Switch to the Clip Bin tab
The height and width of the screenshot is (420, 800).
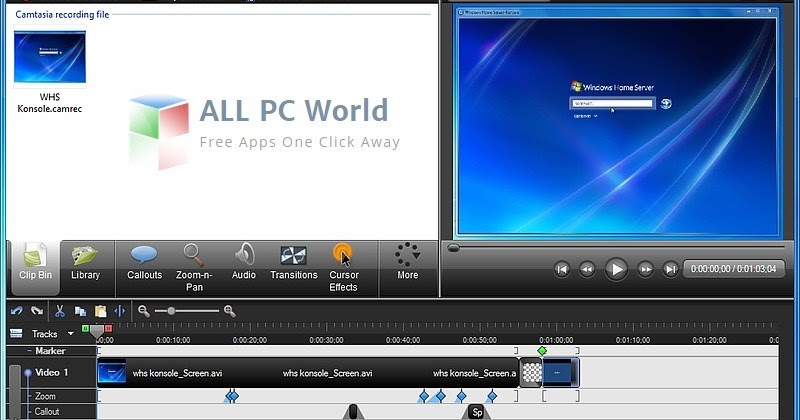click(x=35, y=267)
